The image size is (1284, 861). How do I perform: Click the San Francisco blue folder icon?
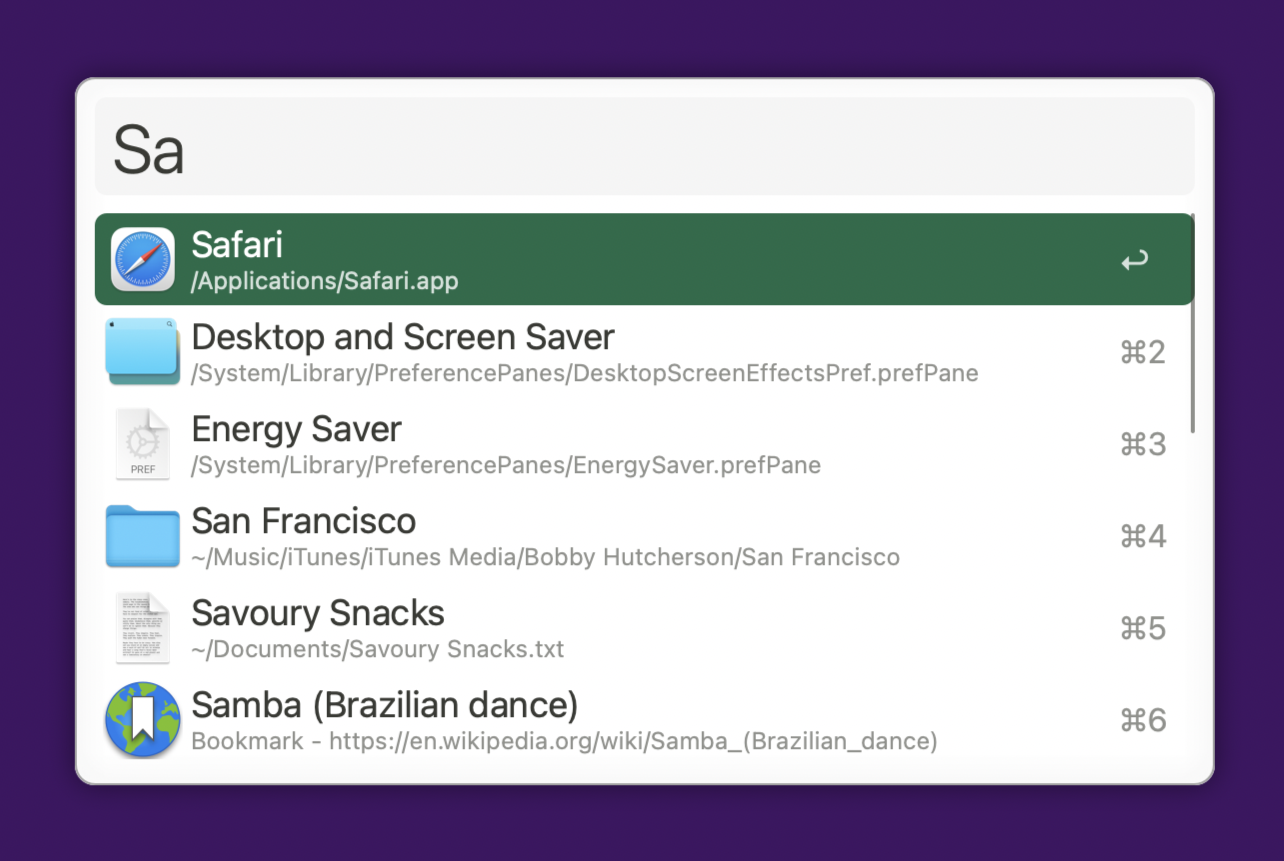(x=142, y=535)
